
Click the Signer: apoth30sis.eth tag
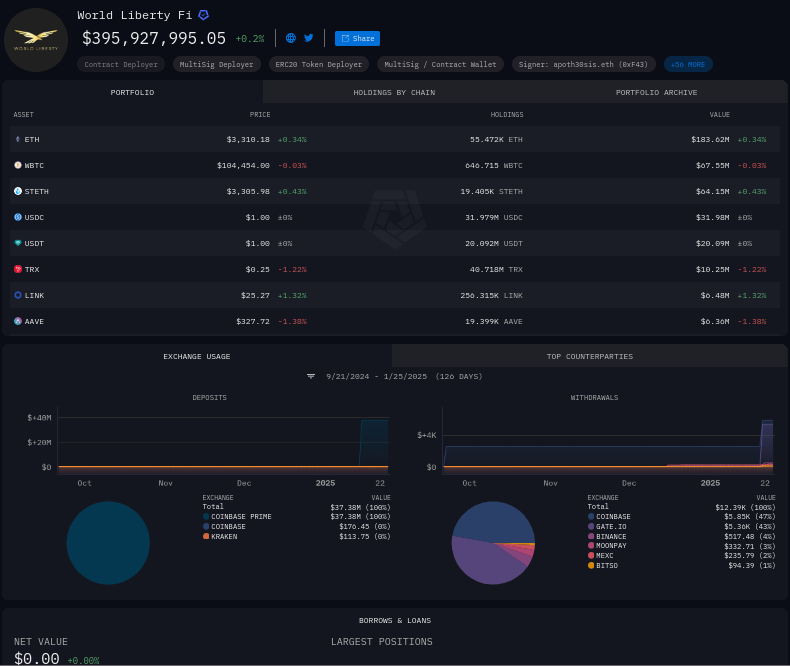(x=583, y=64)
